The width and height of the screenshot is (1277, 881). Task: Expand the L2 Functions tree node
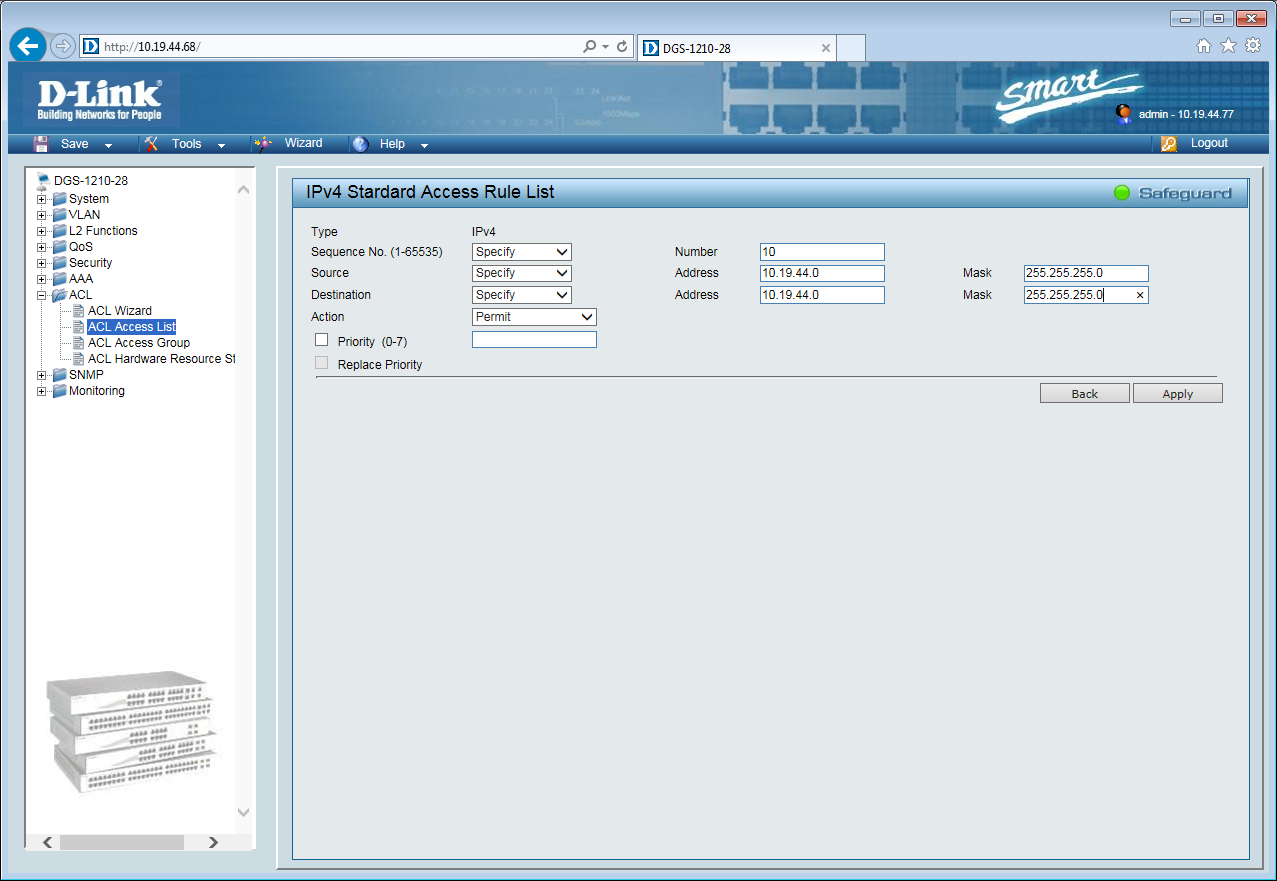(42, 231)
